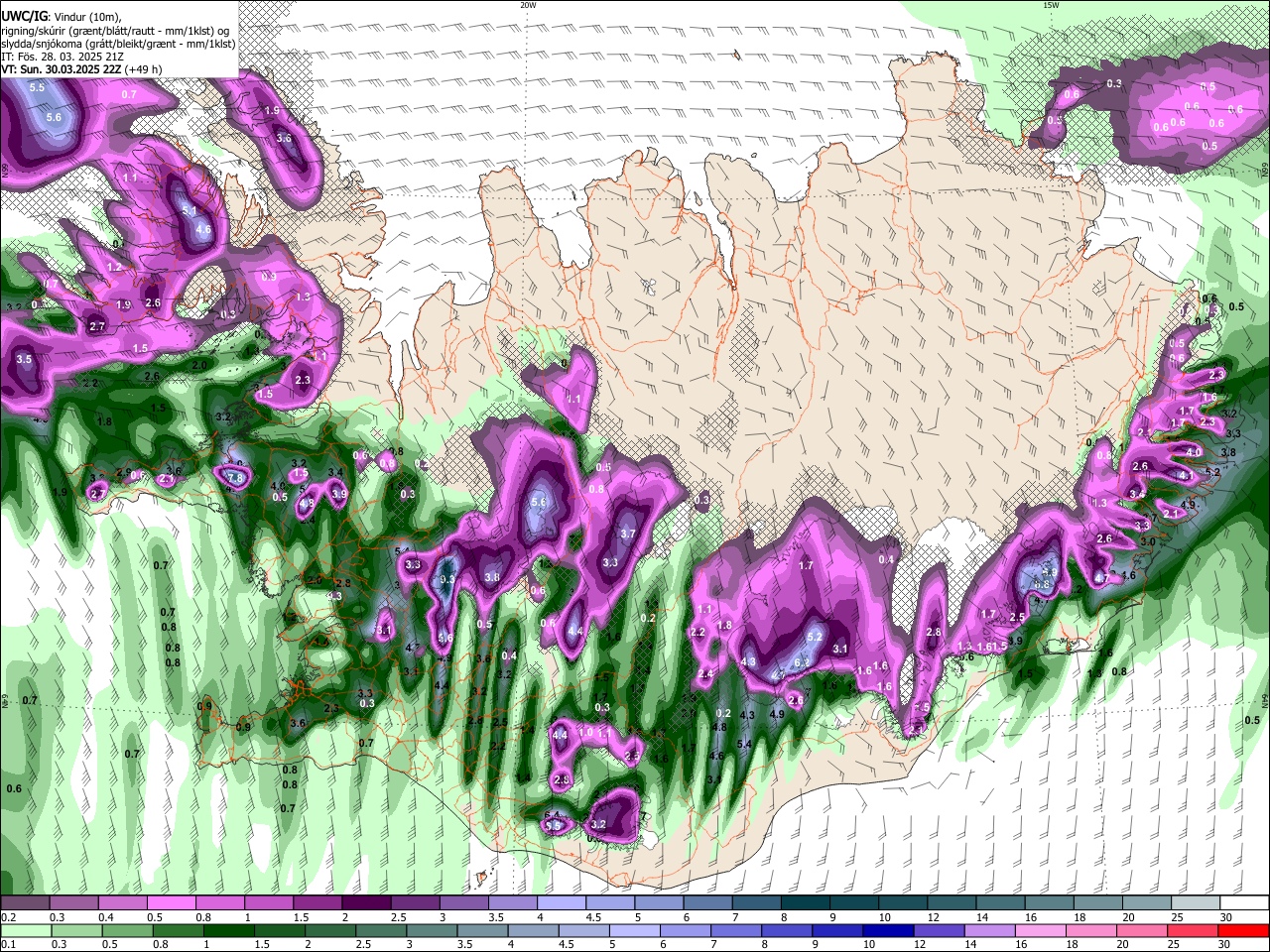Select the bright pink 0.5 swatch in snow legend
This screenshot has height=952, width=1270.
point(171,903)
